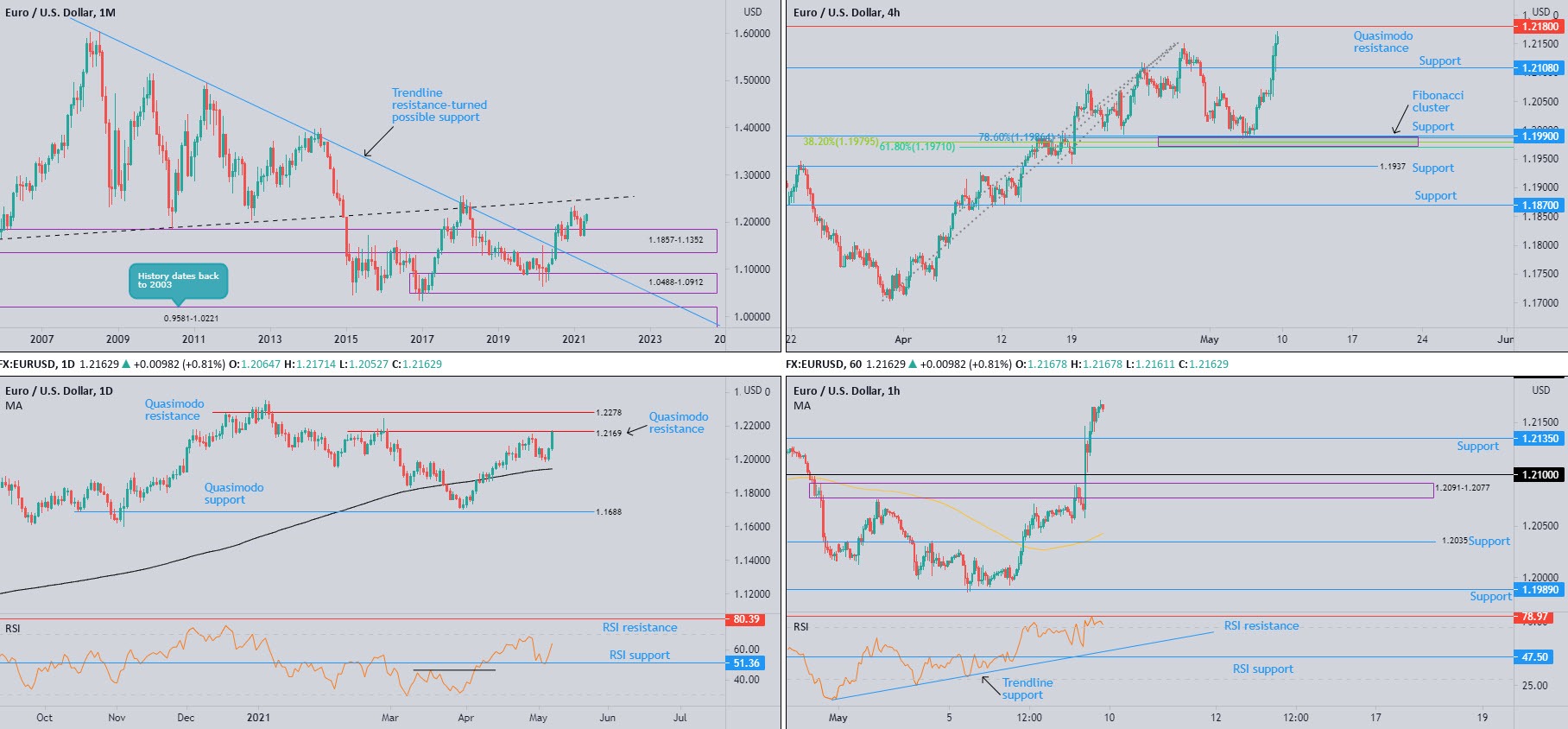The image size is (1568, 729).
Task: Select the MA indicator label on the 1h chart
Action: point(802,406)
